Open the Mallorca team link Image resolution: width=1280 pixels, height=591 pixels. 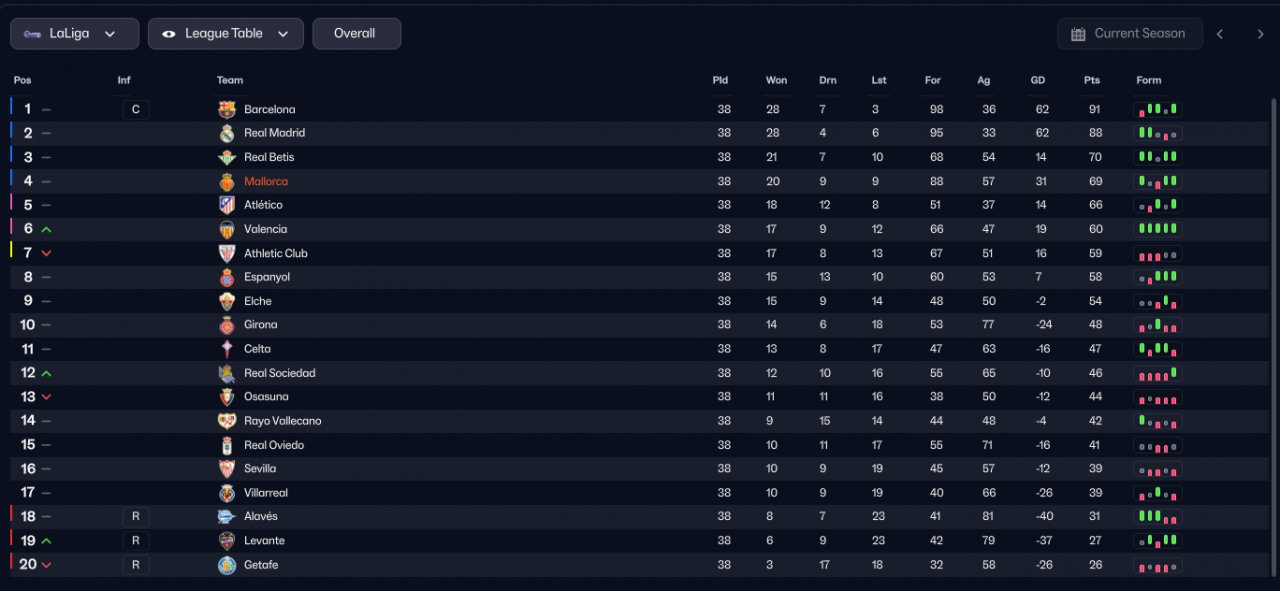click(x=266, y=182)
